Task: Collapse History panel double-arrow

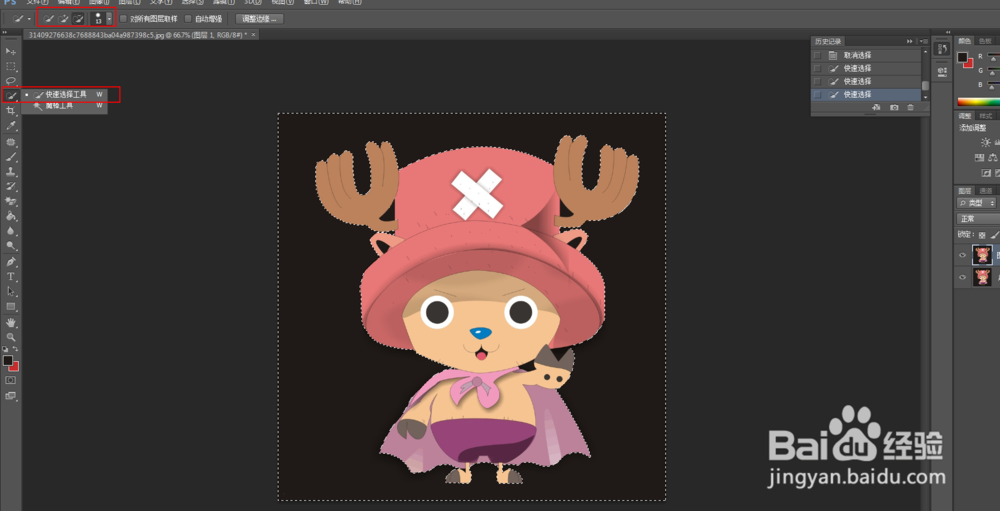Action: point(909,41)
